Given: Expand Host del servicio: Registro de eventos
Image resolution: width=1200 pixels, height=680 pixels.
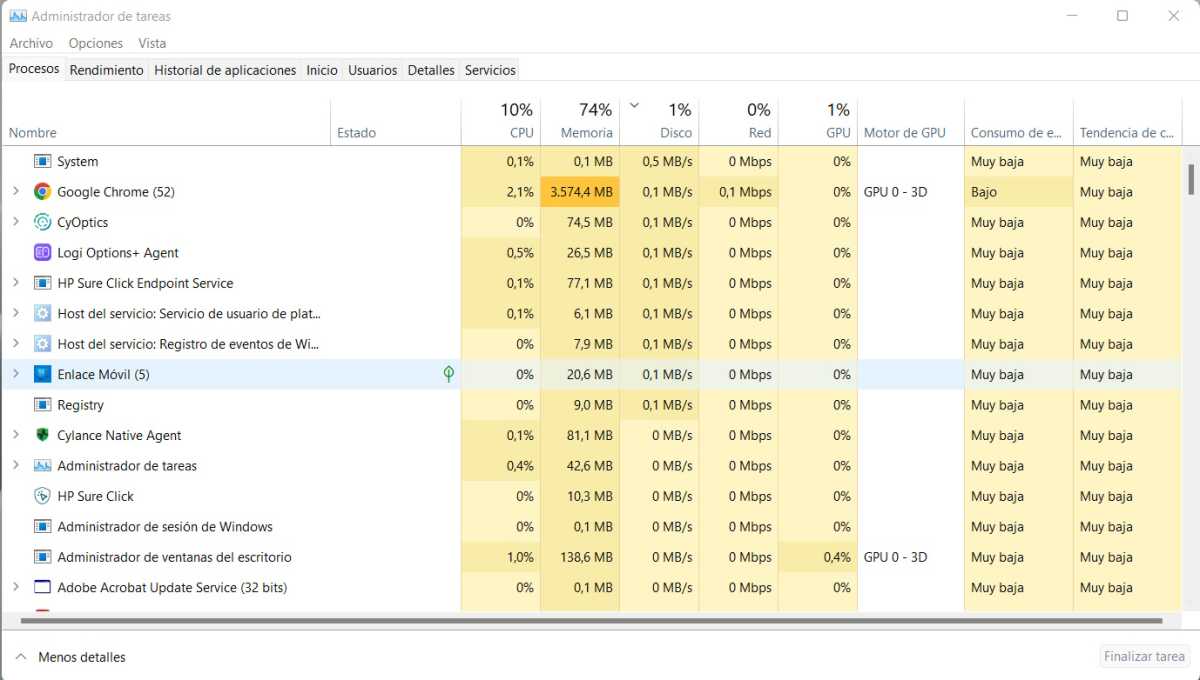Looking at the screenshot, I should 15,344.
